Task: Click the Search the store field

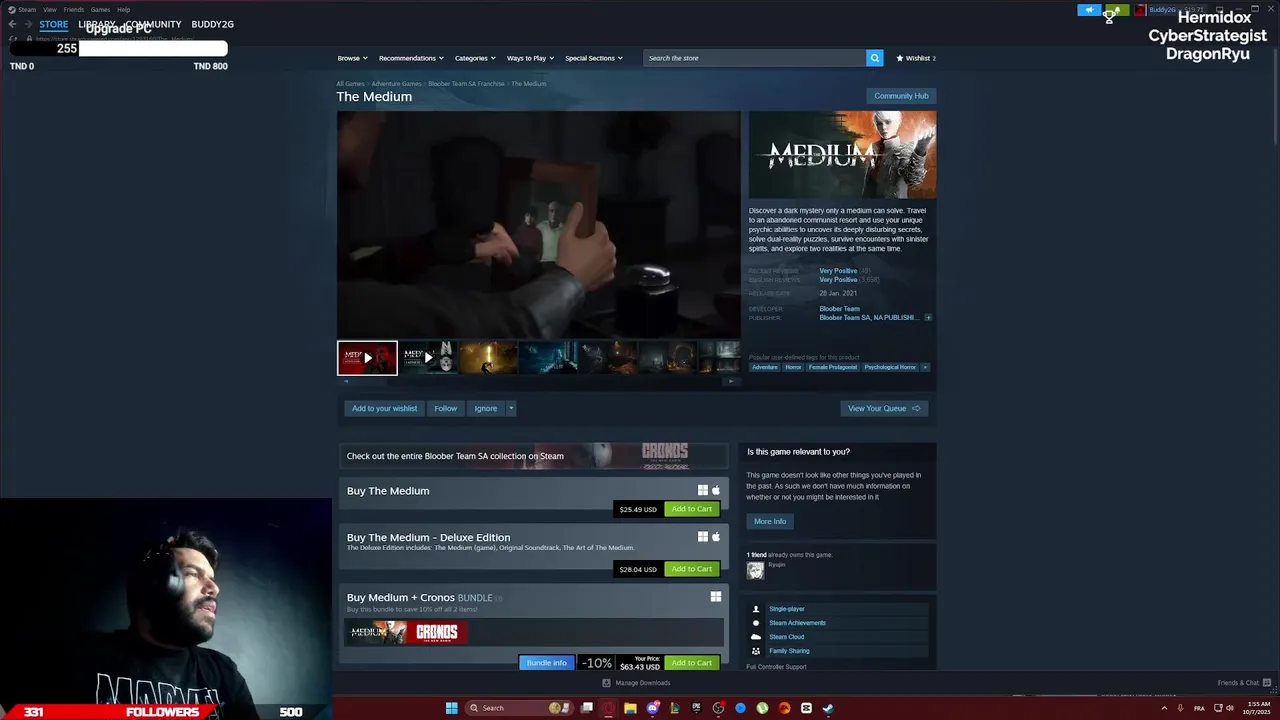Action: pyautogui.click(x=754, y=58)
